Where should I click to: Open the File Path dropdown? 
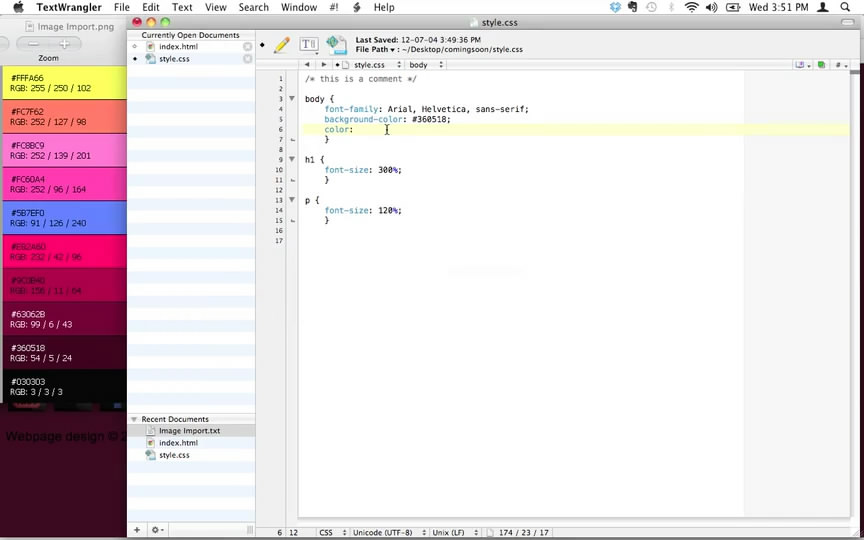[376, 50]
